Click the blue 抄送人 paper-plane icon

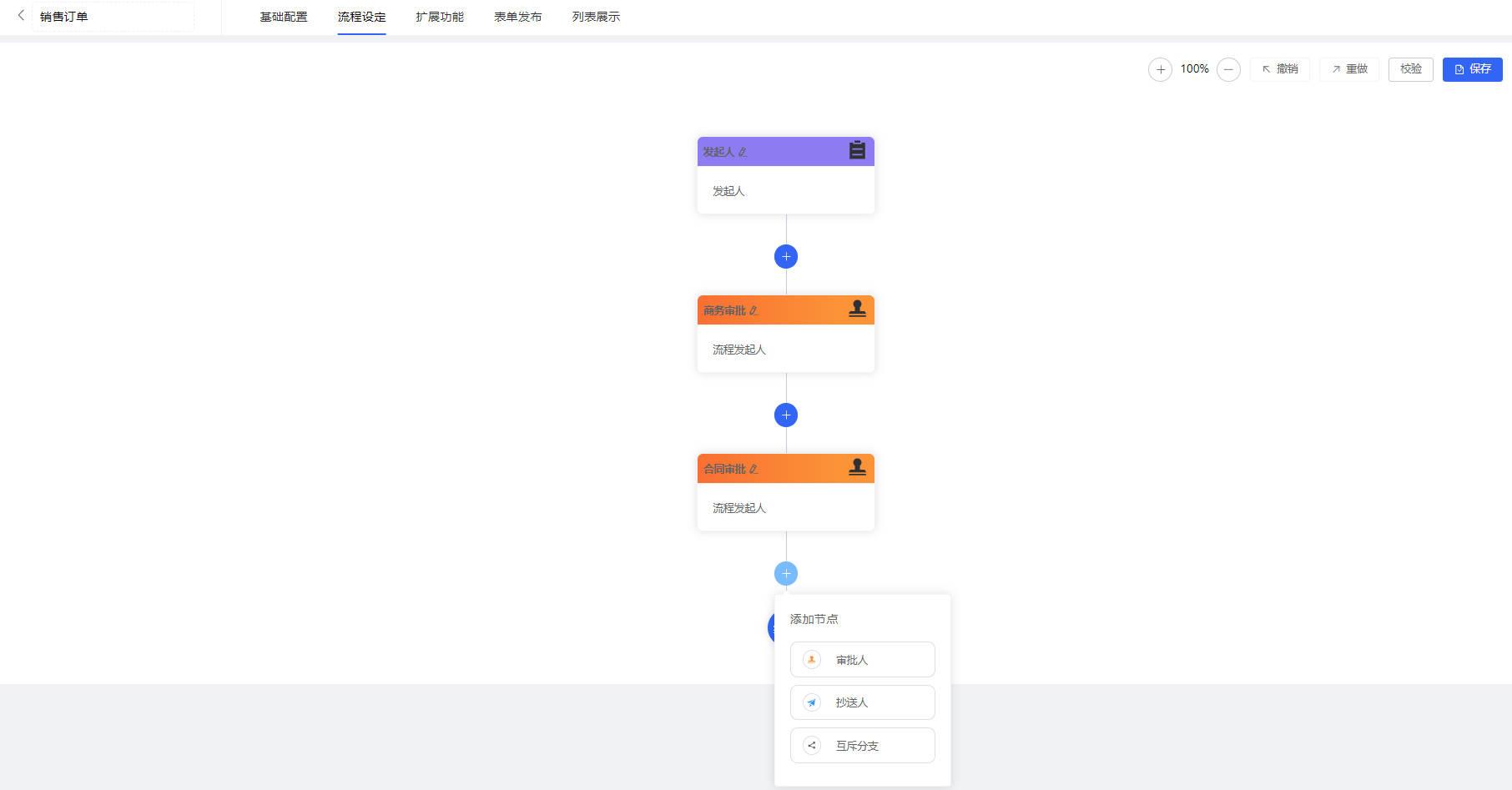(812, 702)
